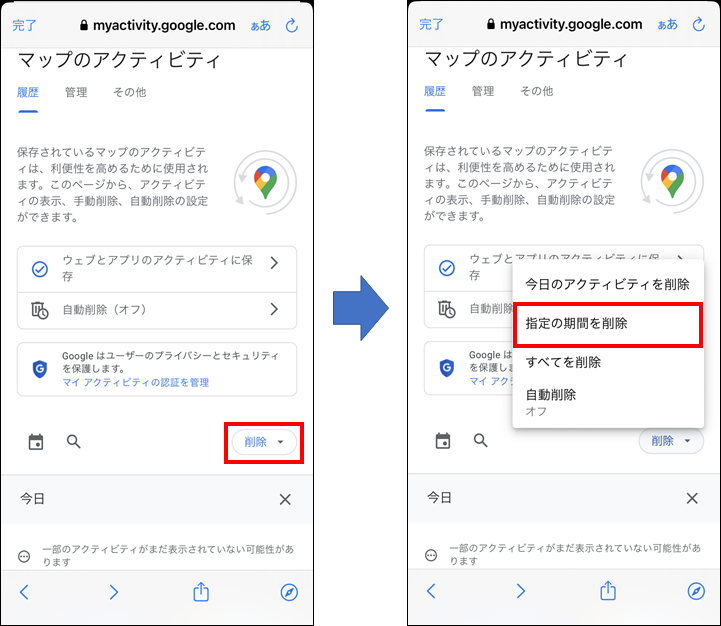Viewport: 721px width, 626px height.
Task: Expand 自動削除（オフ）row in left screenshot
Action: point(157,310)
